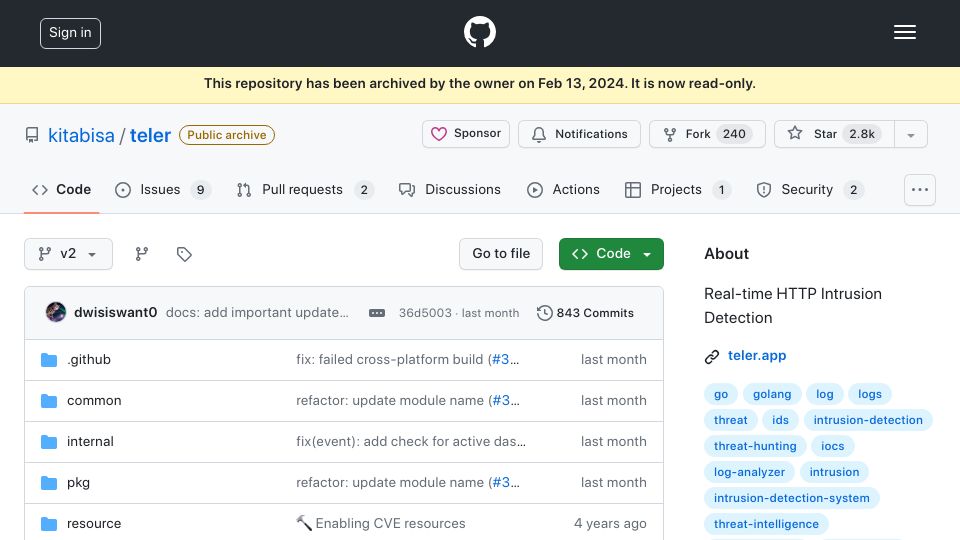This screenshot has height=540, width=960.
Task: Select the 'log' topic tag
Action: coord(824,394)
